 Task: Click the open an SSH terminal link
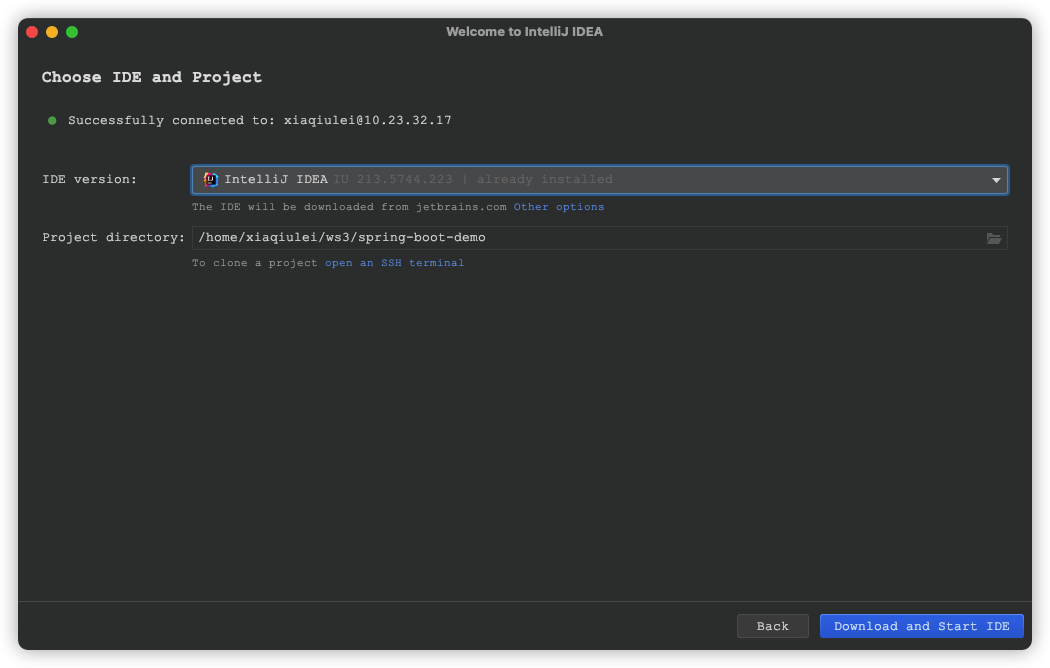394,263
